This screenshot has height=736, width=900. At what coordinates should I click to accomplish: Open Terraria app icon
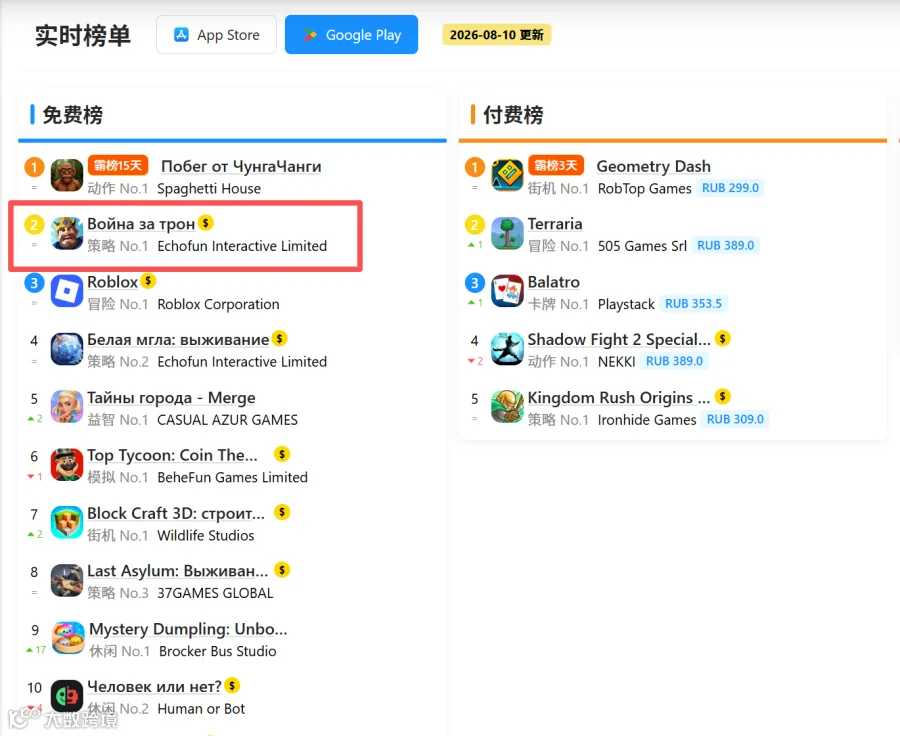(507, 233)
